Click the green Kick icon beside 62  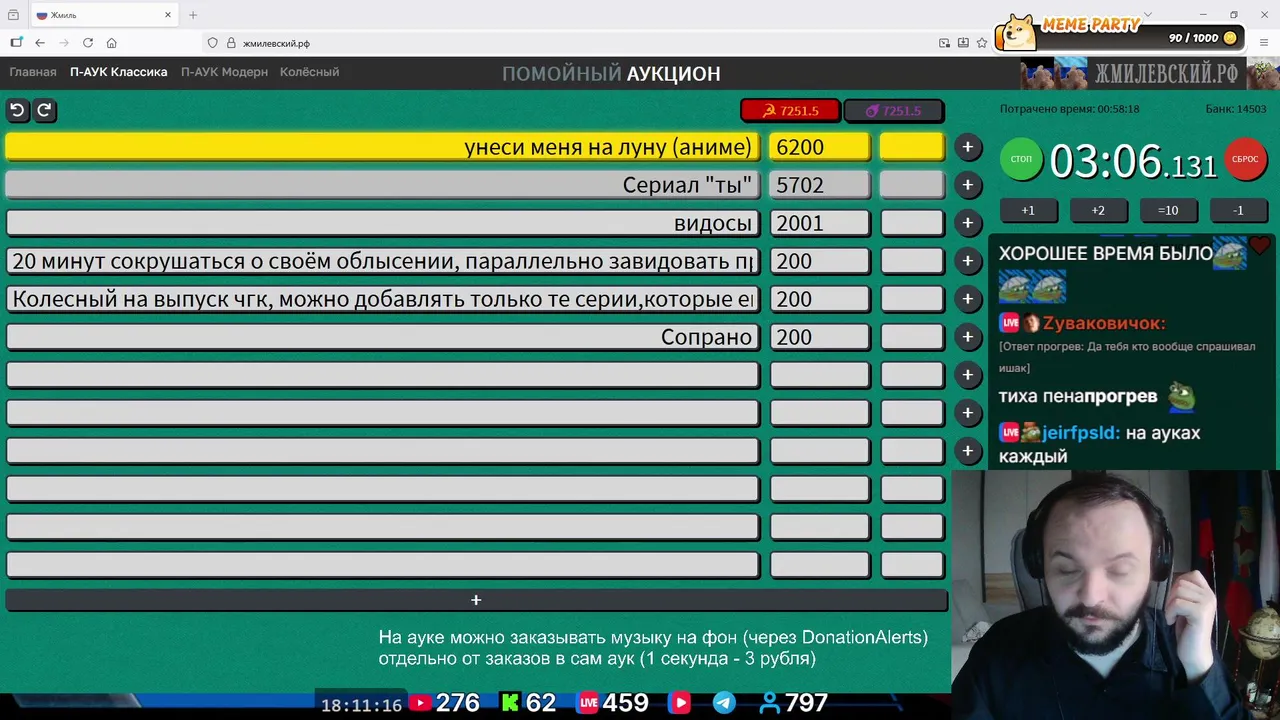510,703
